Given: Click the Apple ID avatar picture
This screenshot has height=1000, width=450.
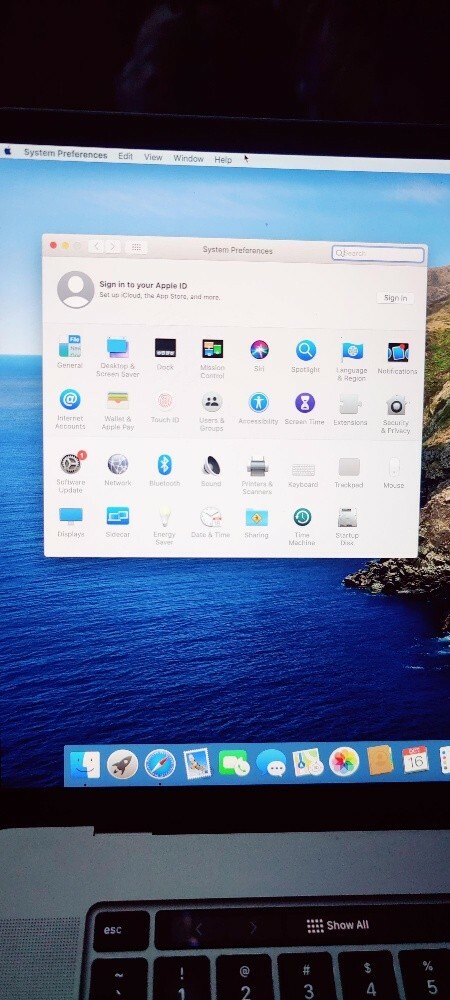Looking at the screenshot, I should click(76, 290).
